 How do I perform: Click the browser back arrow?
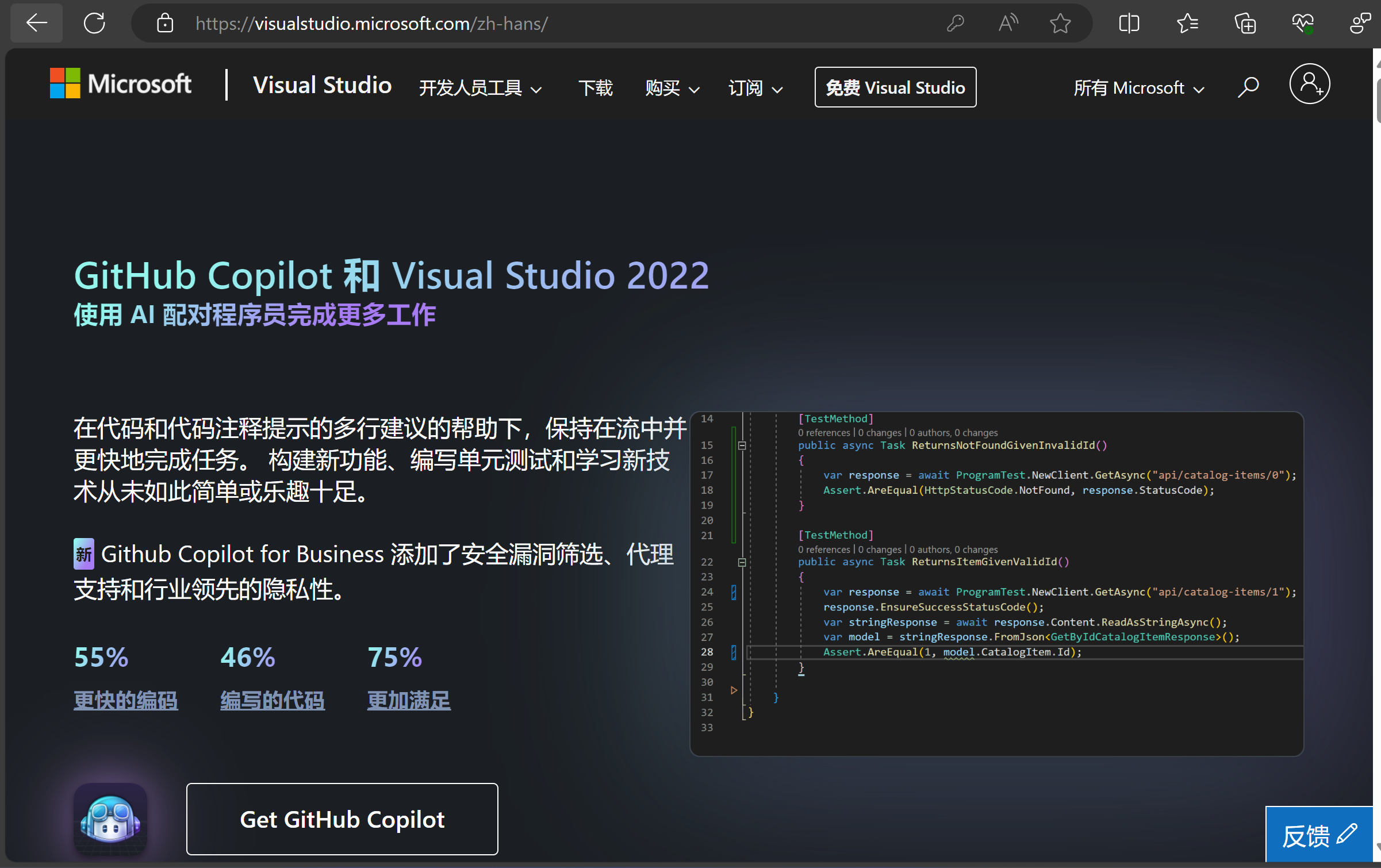pyautogui.click(x=37, y=23)
